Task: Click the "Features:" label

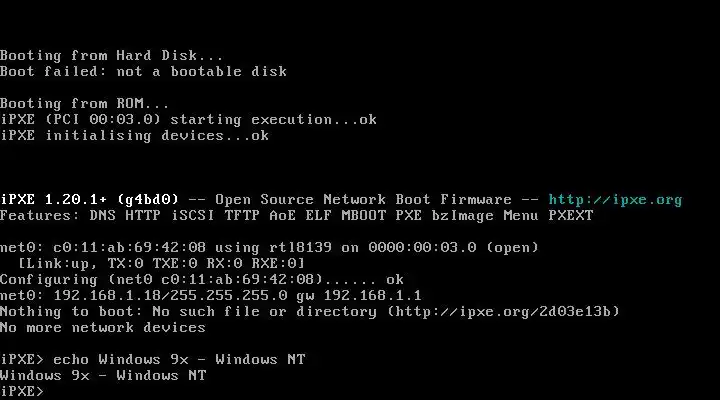Action: coord(39,215)
